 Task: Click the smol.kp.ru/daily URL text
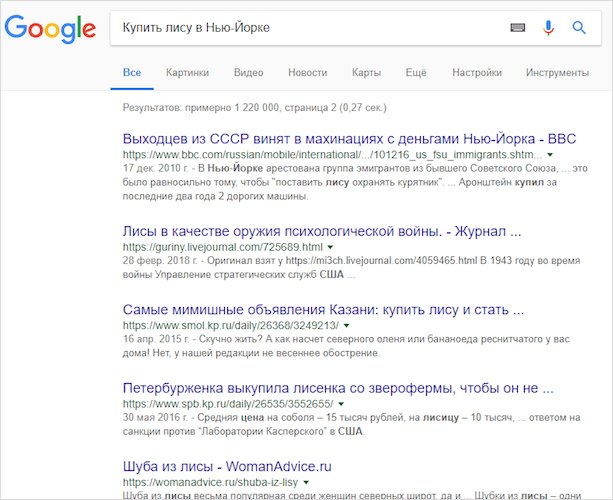[x=231, y=325]
